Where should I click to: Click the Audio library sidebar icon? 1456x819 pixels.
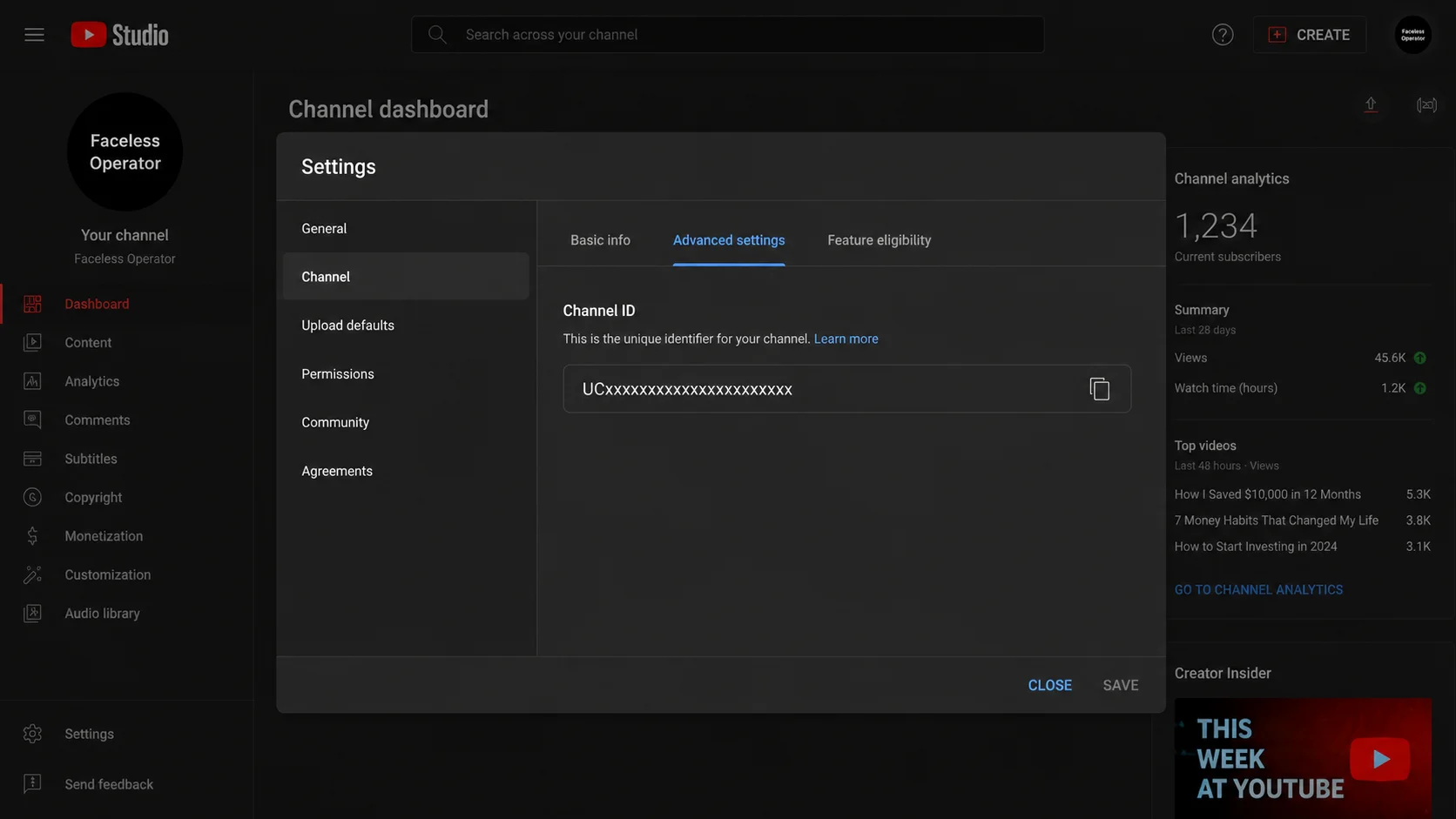(x=32, y=614)
